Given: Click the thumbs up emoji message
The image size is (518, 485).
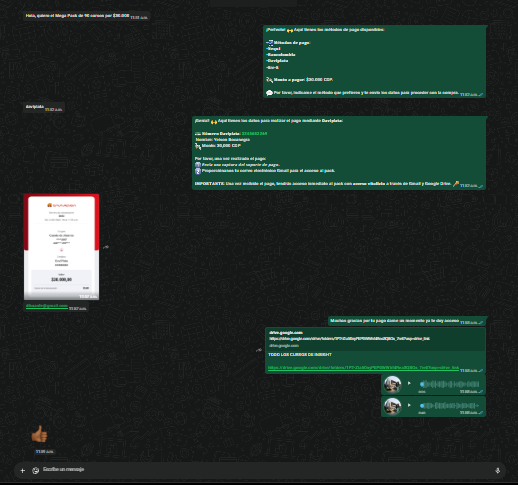Looking at the screenshot, I should [39, 434].
